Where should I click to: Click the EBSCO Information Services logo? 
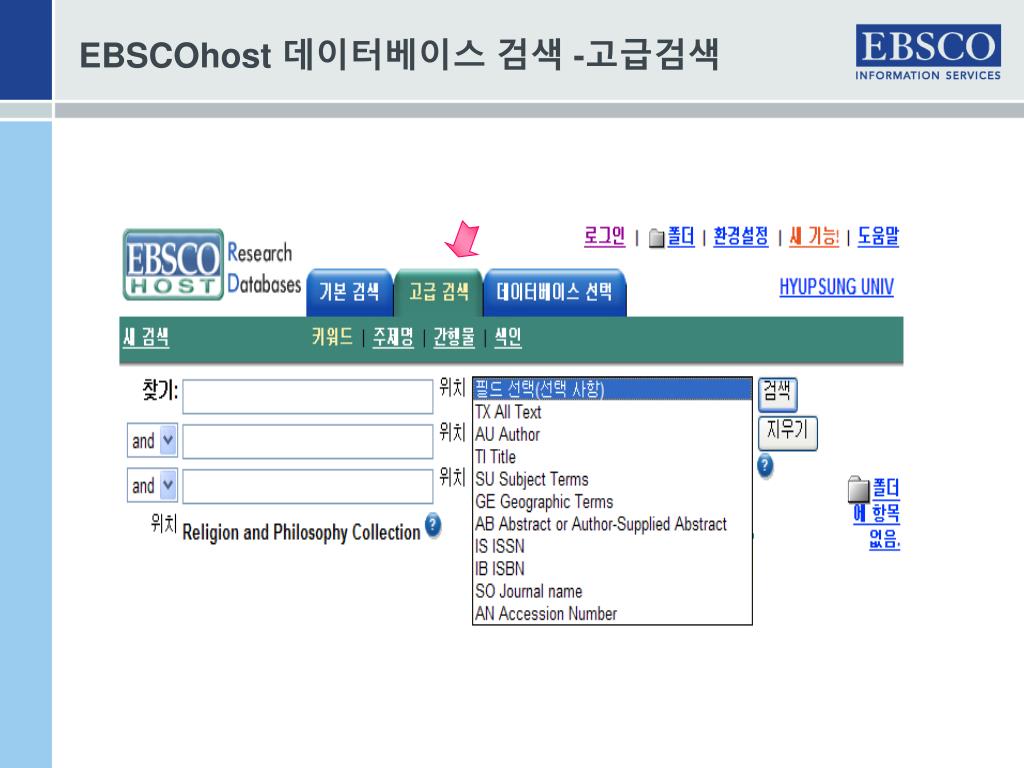coord(927,52)
